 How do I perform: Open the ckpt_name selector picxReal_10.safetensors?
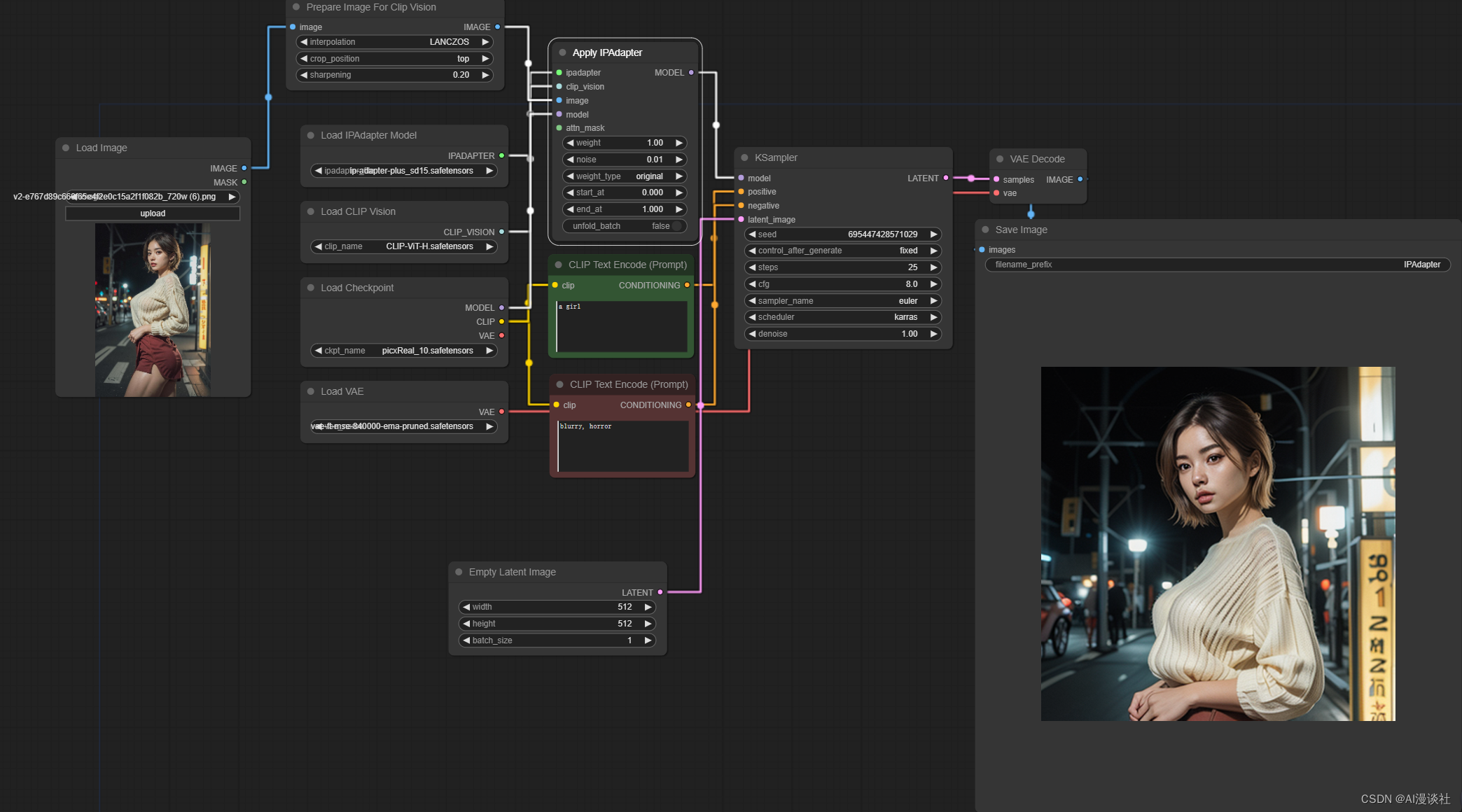[x=404, y=351]
